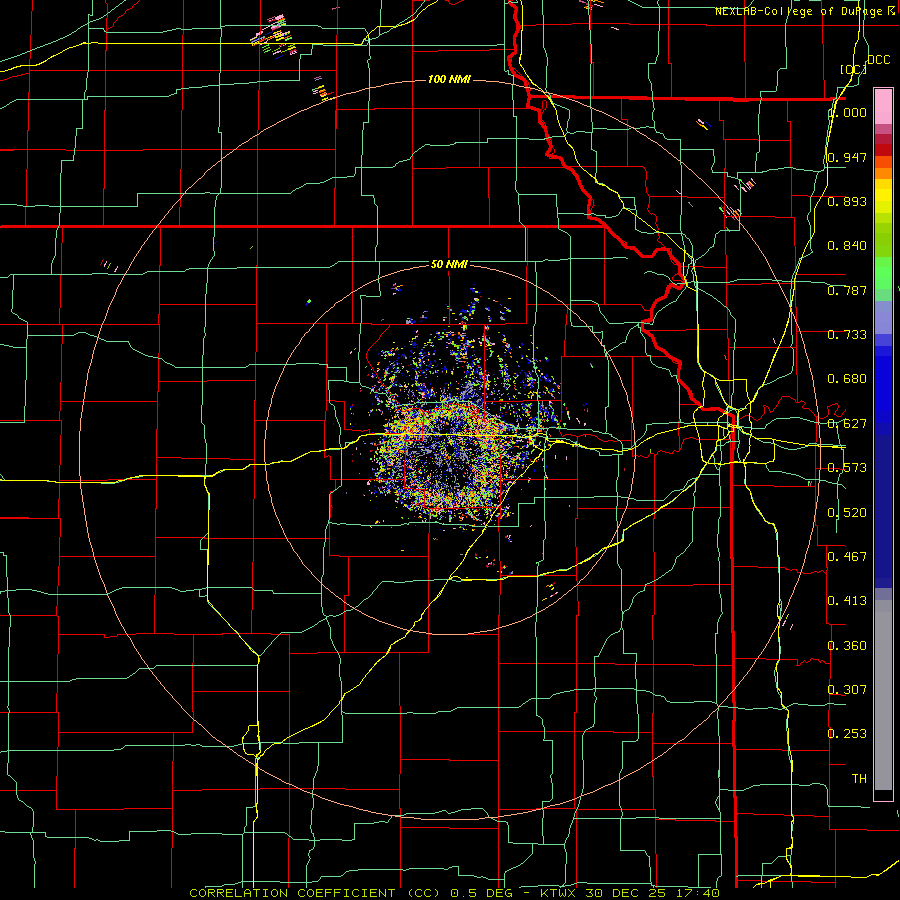Click the 0.360 scale value

click(847, 646)
